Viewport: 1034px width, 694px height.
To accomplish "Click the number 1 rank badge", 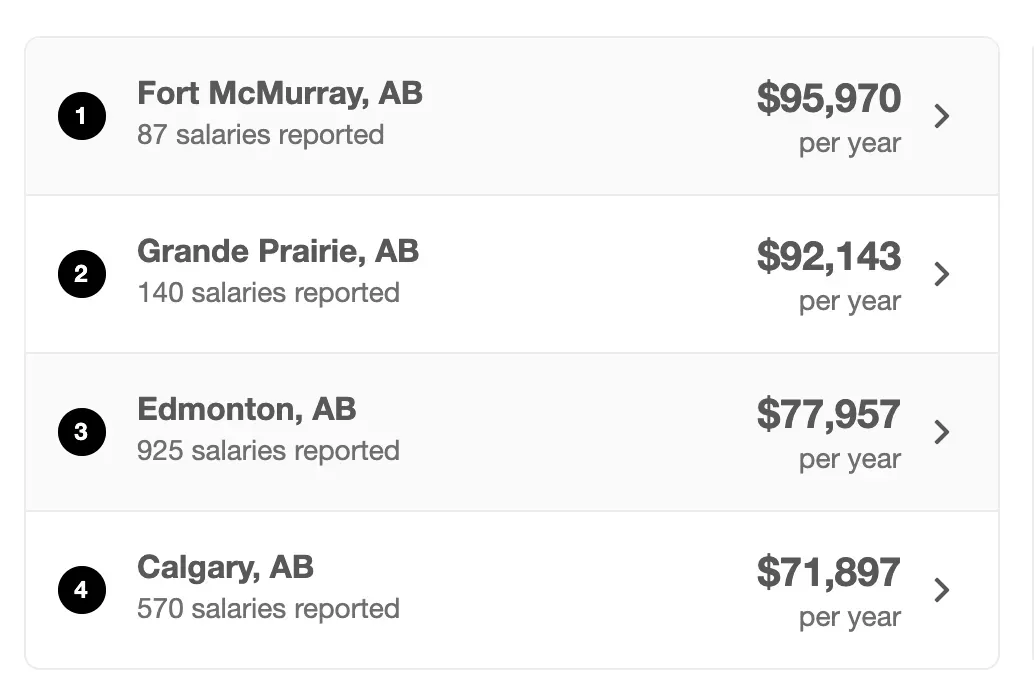I will pyautogui.click(x=82, y=116).
